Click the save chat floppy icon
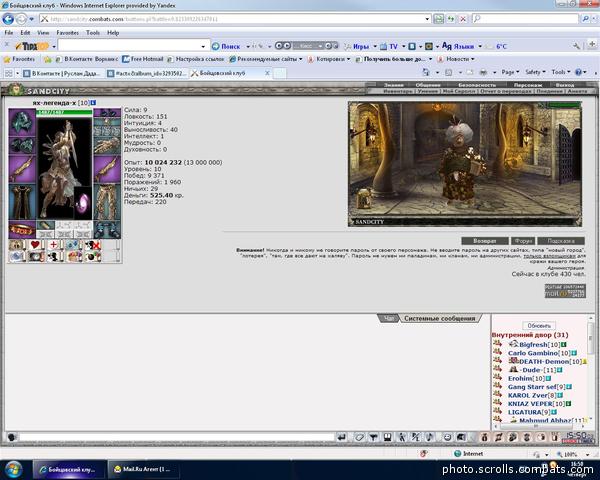600x480 pixels. (387, 437)
